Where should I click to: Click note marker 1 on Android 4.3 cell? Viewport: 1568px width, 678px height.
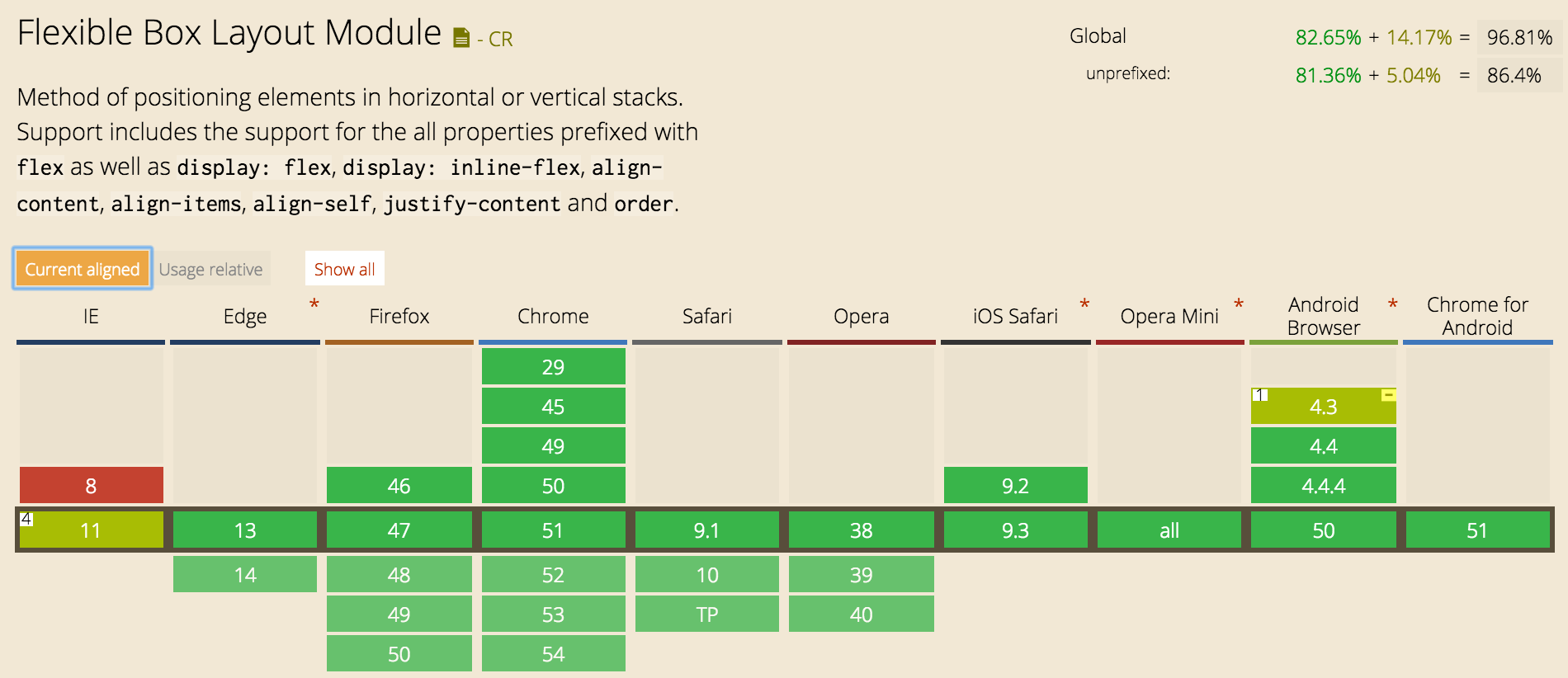click(1259, 395)
